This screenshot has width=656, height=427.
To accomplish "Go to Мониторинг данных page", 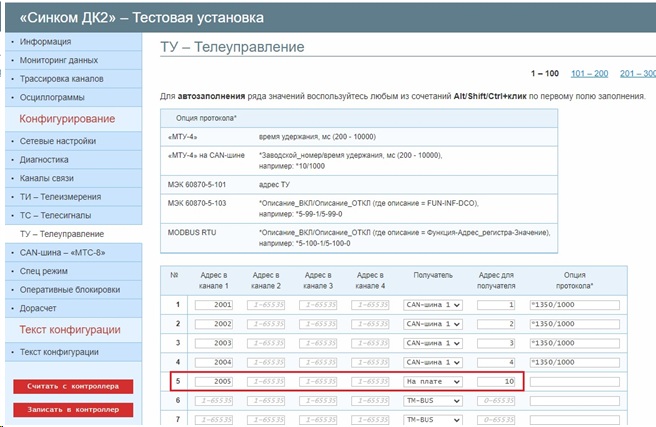I will point(59,60).
